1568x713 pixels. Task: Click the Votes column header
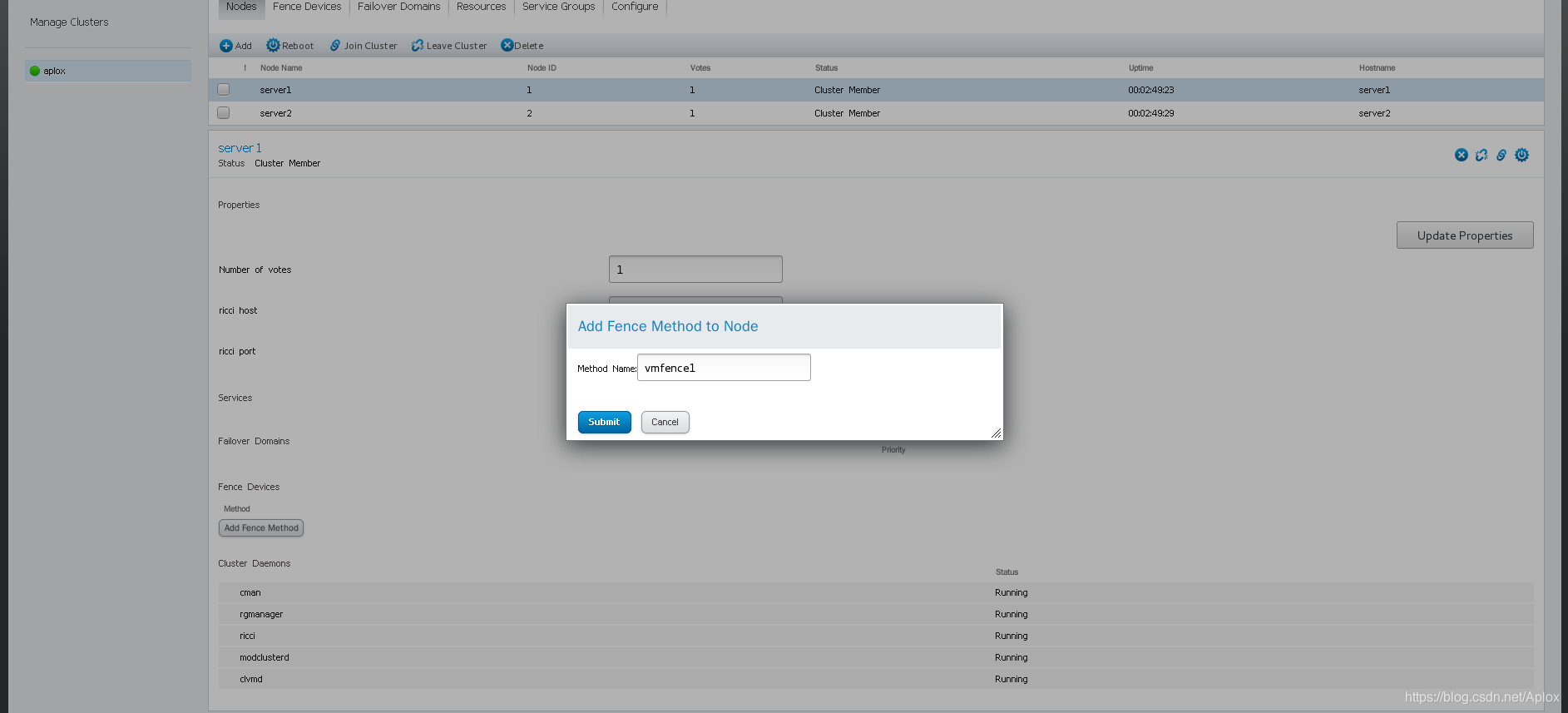click(700, 68)
